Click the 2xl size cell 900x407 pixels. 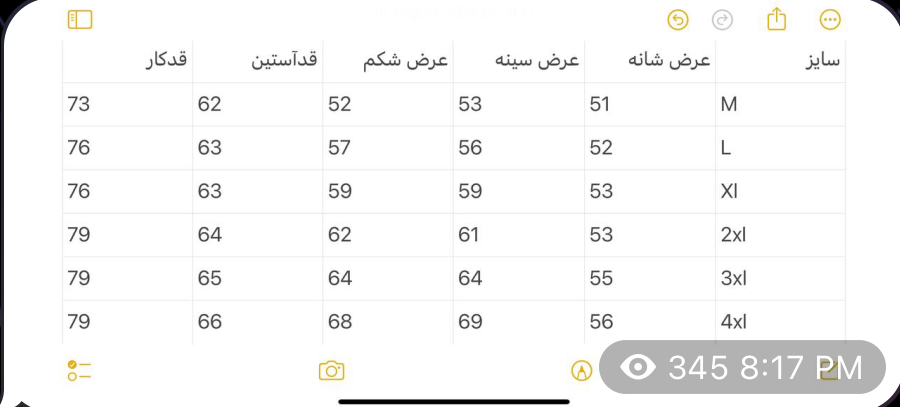tap(781, 235)
